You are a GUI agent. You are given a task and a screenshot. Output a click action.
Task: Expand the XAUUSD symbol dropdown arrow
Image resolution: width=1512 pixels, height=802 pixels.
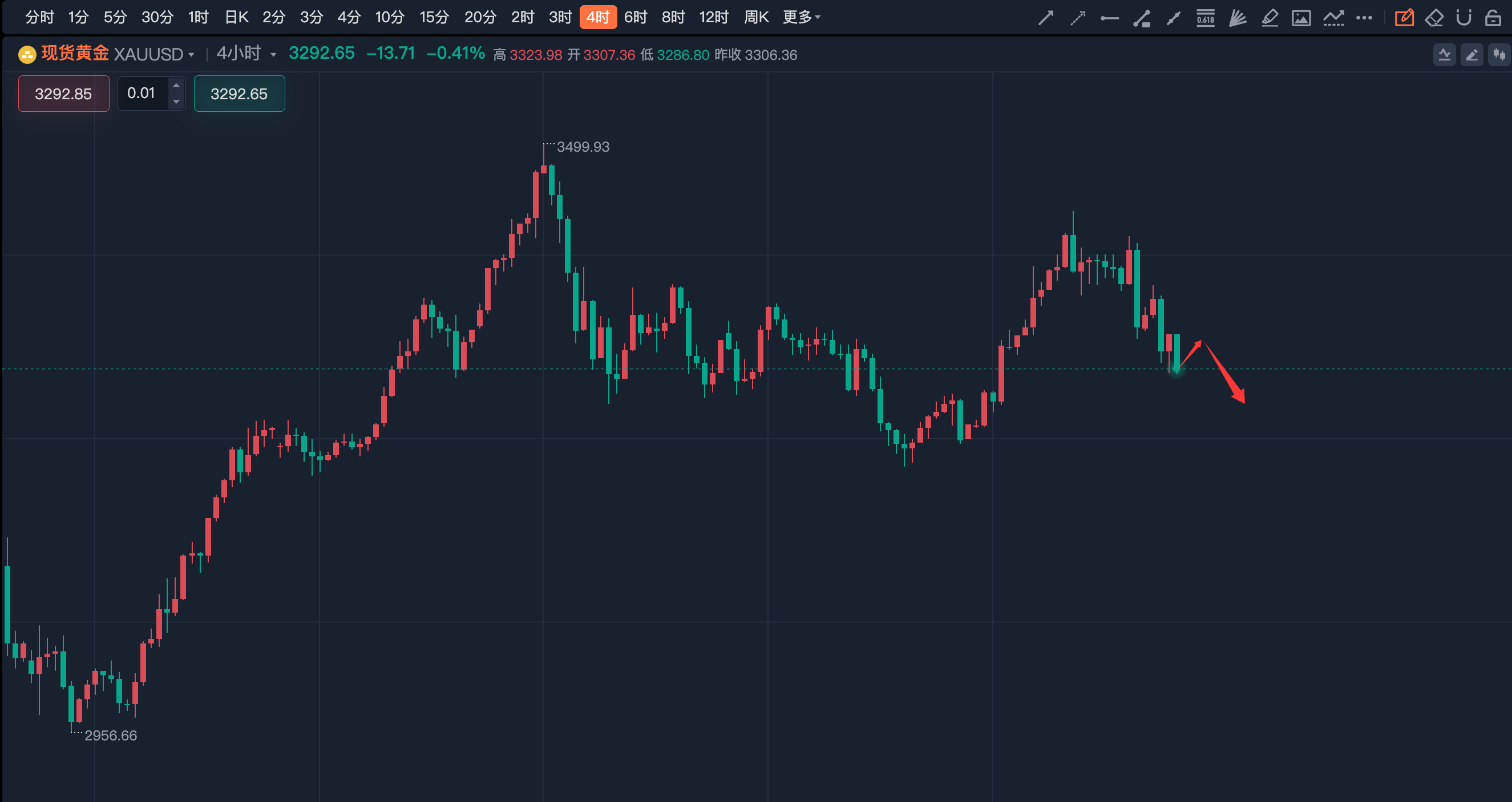(191, 55)
